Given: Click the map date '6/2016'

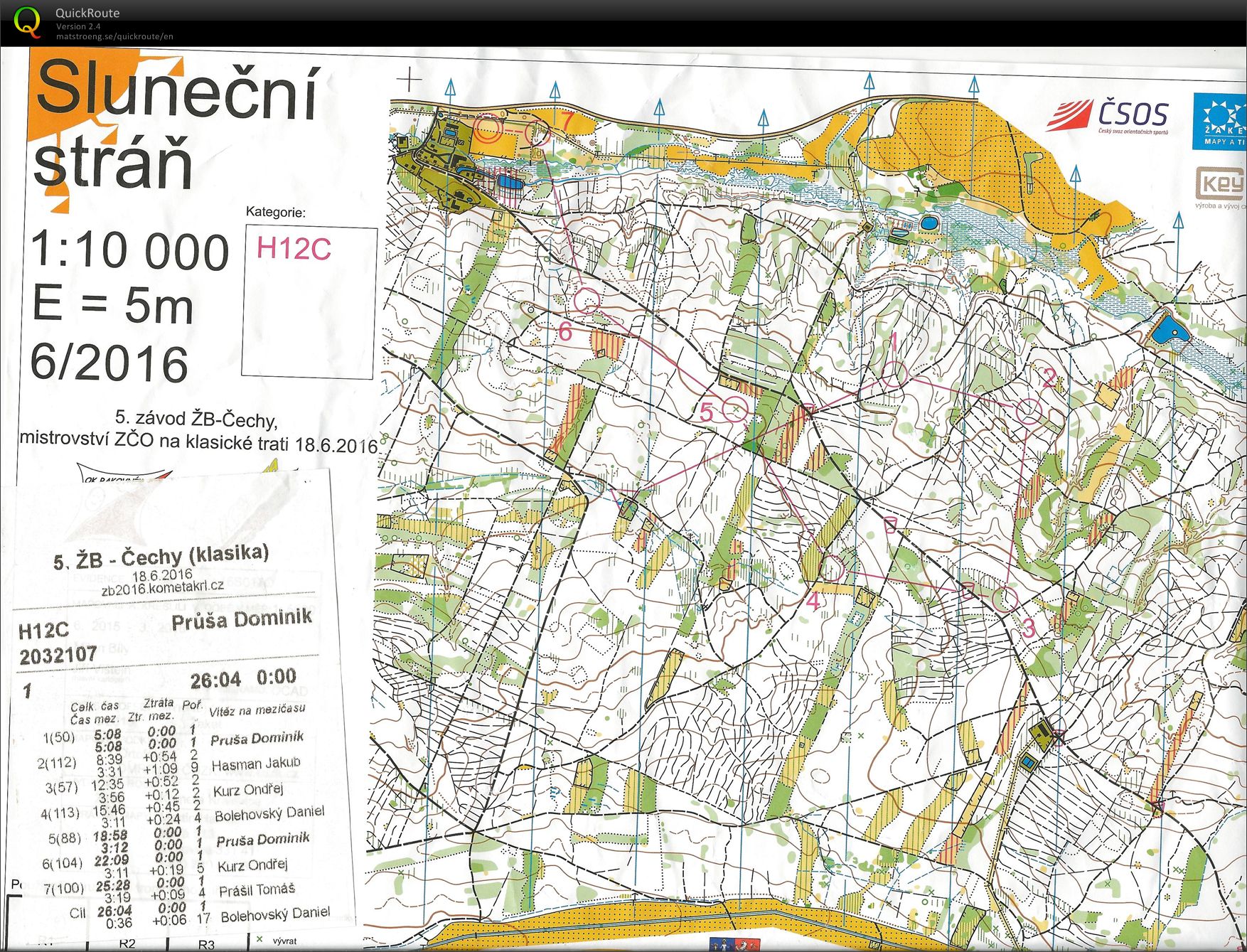Looking at the screenshot, I should [x=109, y=362].
